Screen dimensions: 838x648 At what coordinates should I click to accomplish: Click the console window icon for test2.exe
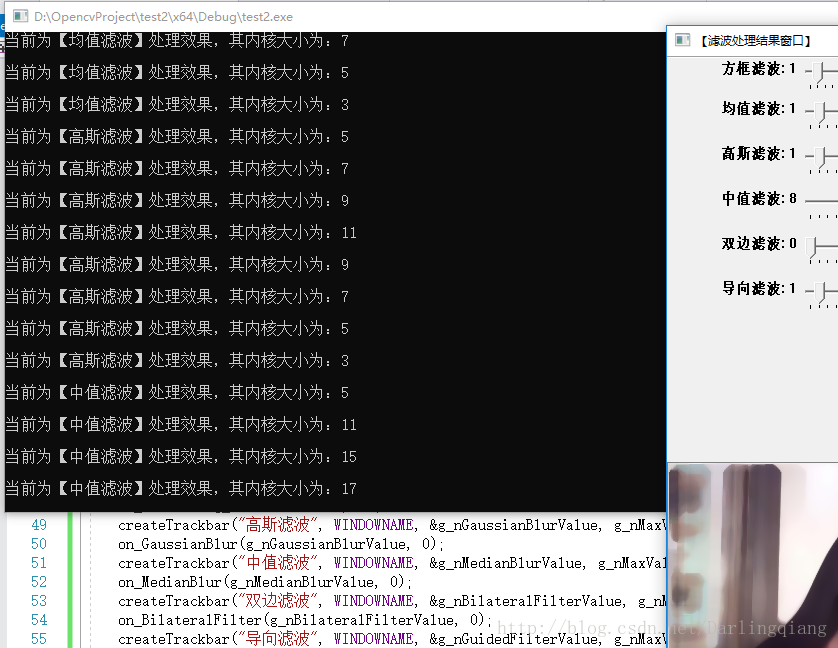(x=20, y=16)
